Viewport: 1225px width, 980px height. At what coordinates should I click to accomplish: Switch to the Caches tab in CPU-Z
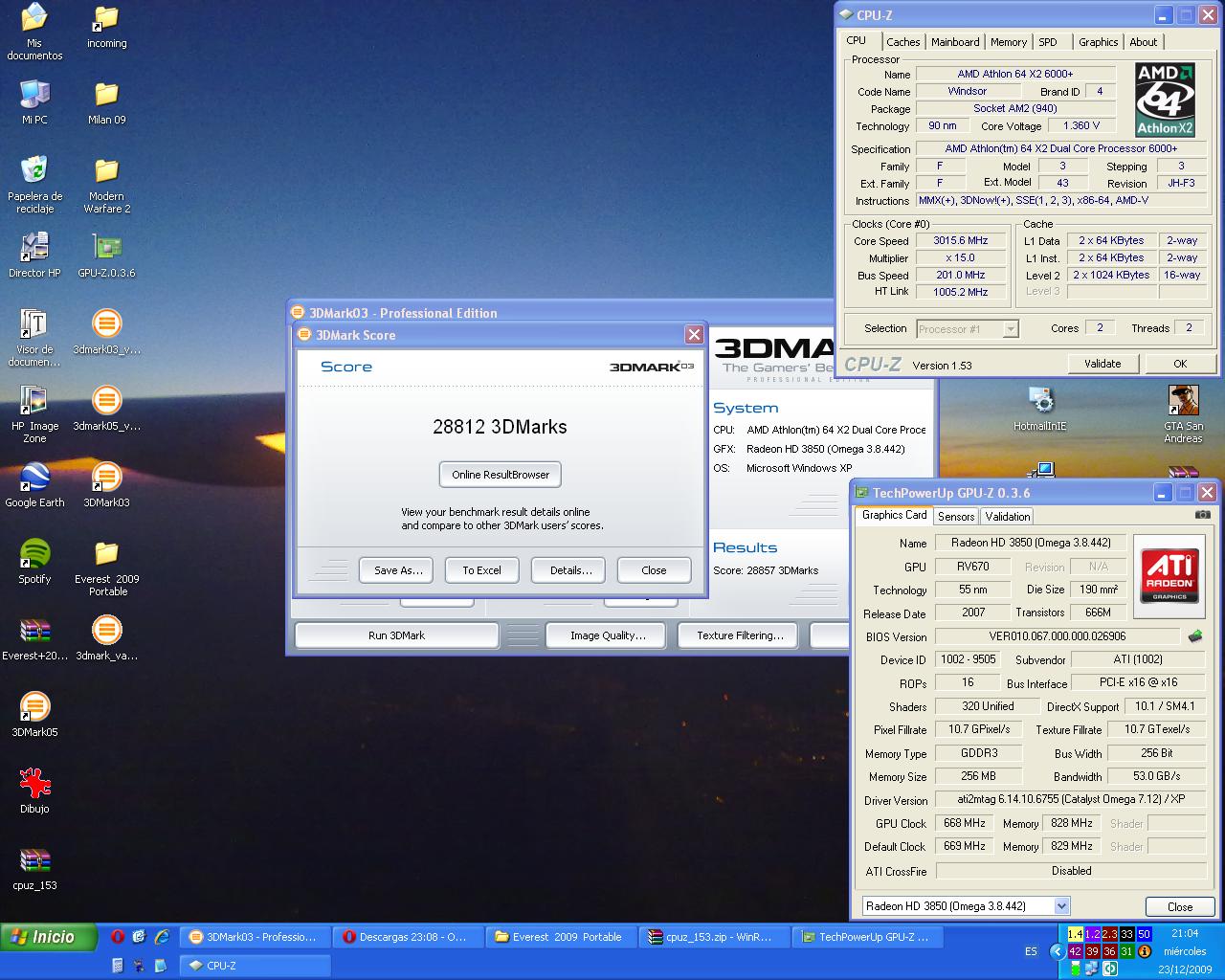point(902,42)
